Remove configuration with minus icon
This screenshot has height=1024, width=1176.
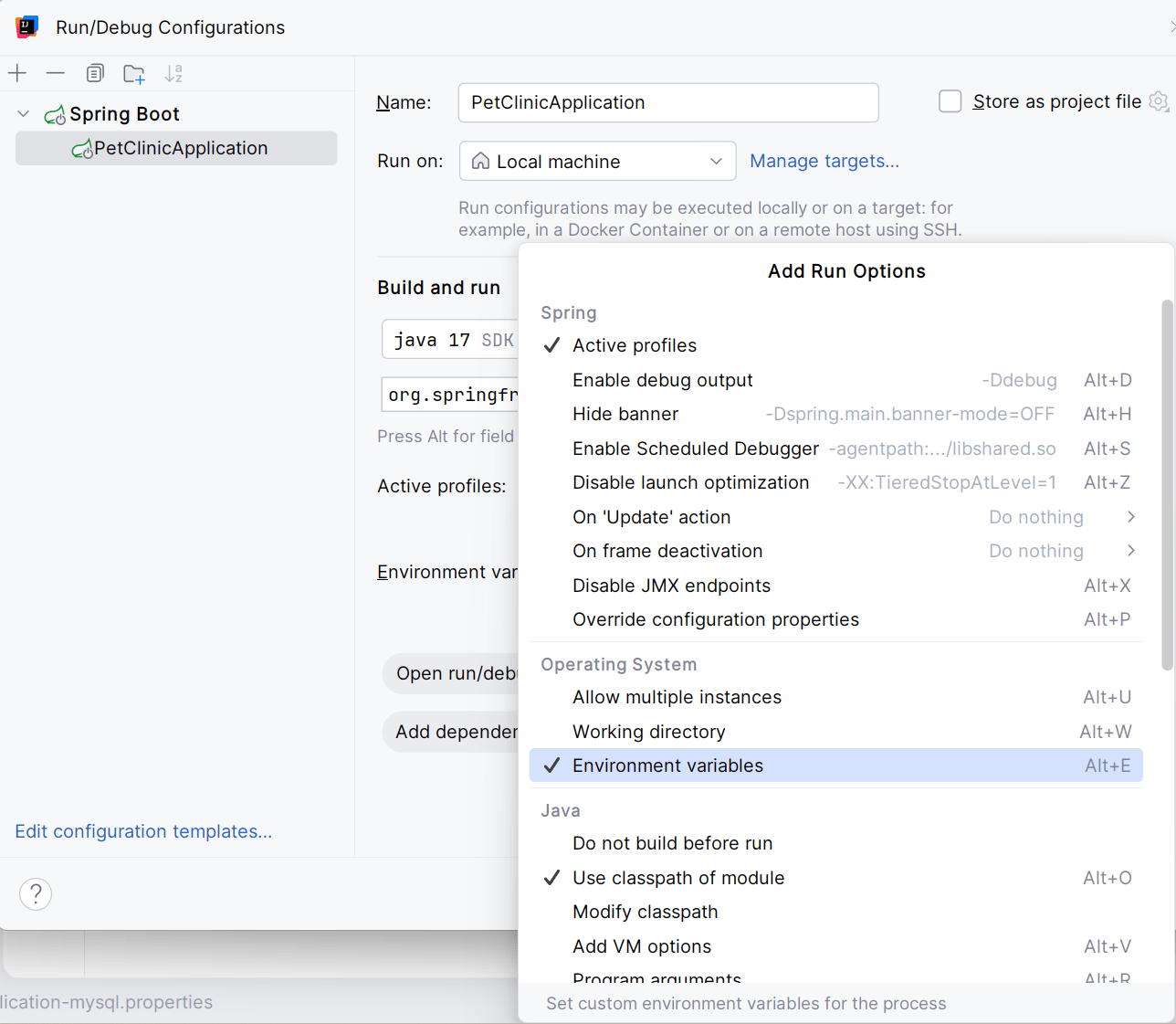tap(56, 73)
